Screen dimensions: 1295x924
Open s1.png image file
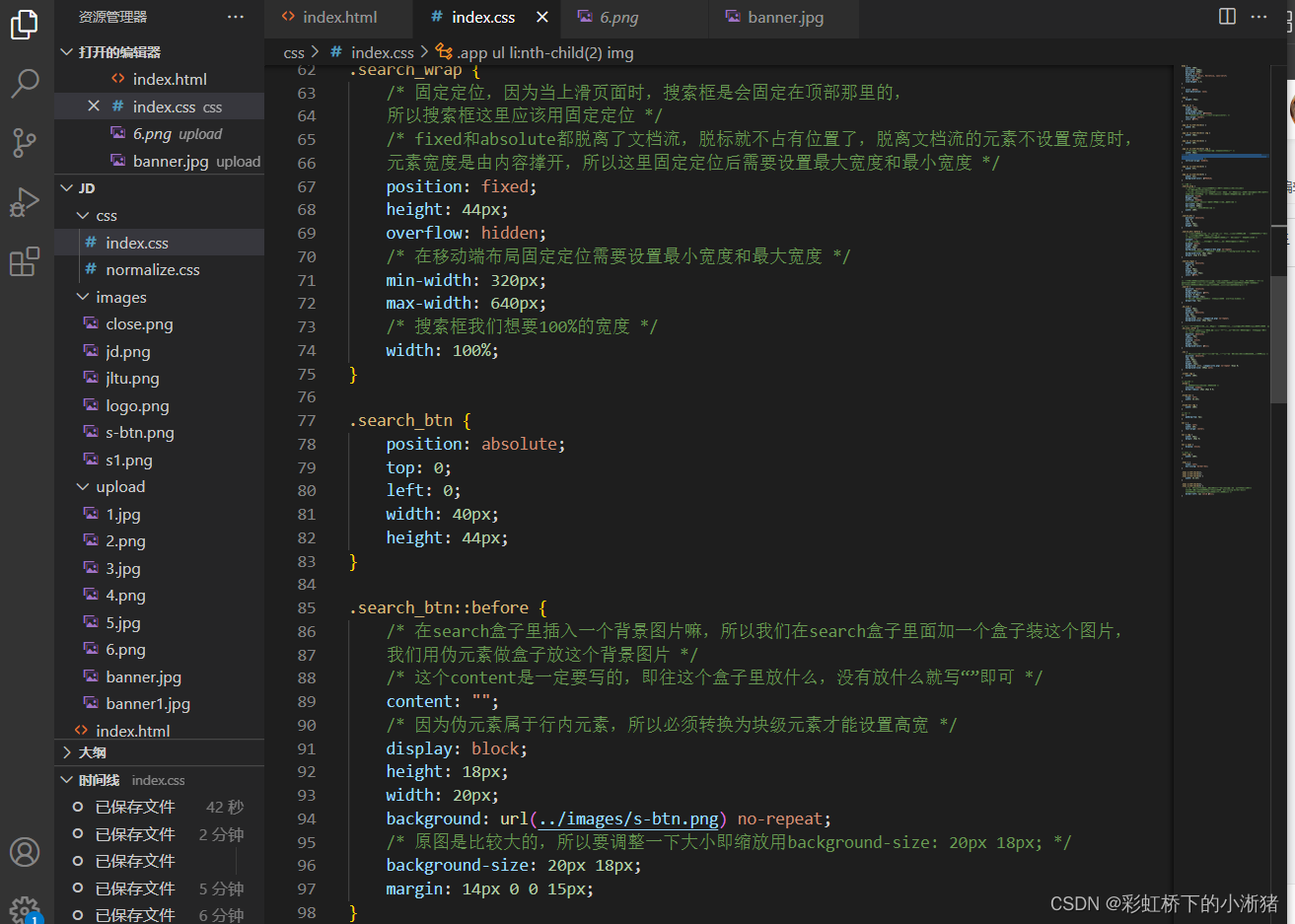tap(159, 460)
